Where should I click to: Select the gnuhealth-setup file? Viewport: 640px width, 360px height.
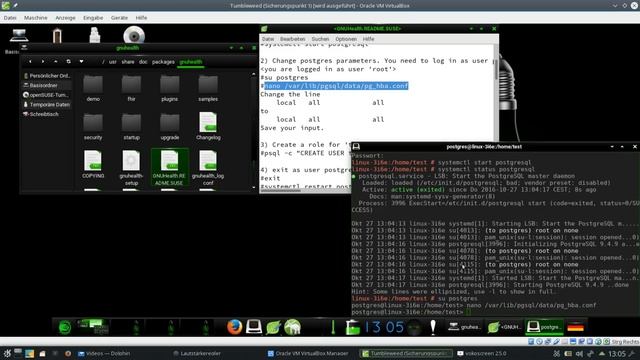pyautogui.click(x=131, y=167)
